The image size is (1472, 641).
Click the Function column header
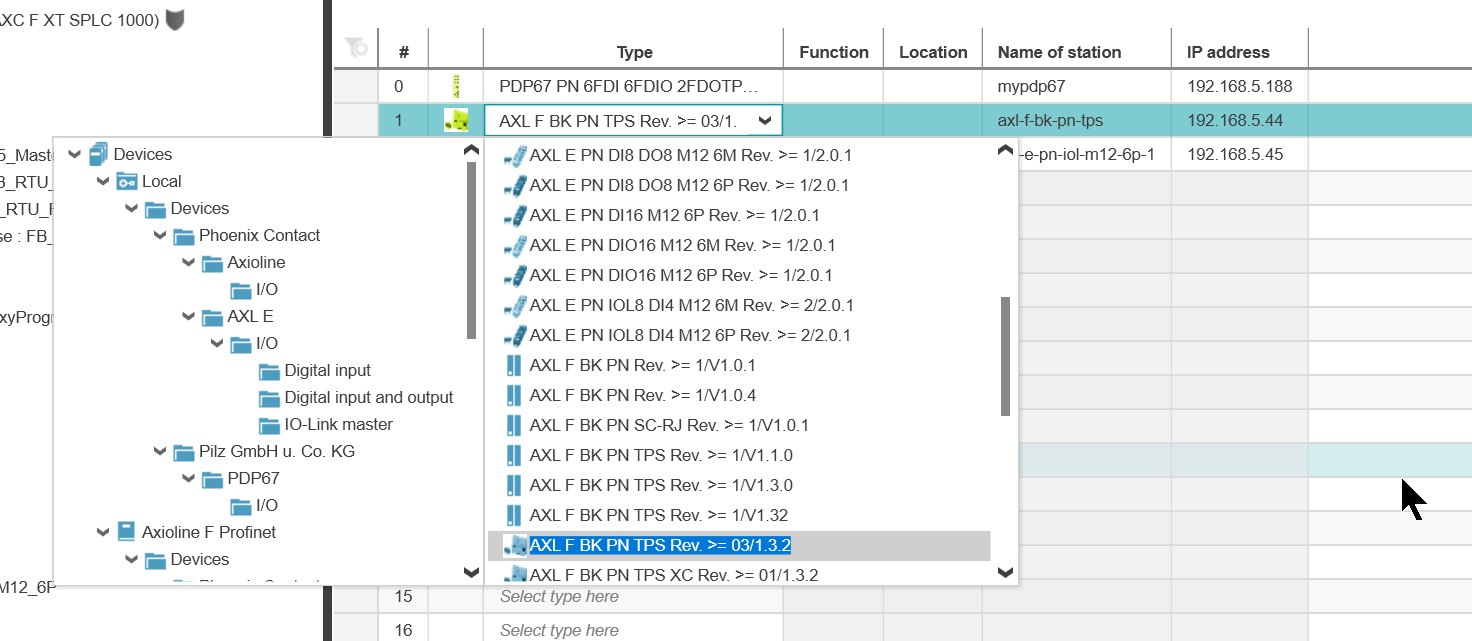pyautogui.click(x=833, y=52)
